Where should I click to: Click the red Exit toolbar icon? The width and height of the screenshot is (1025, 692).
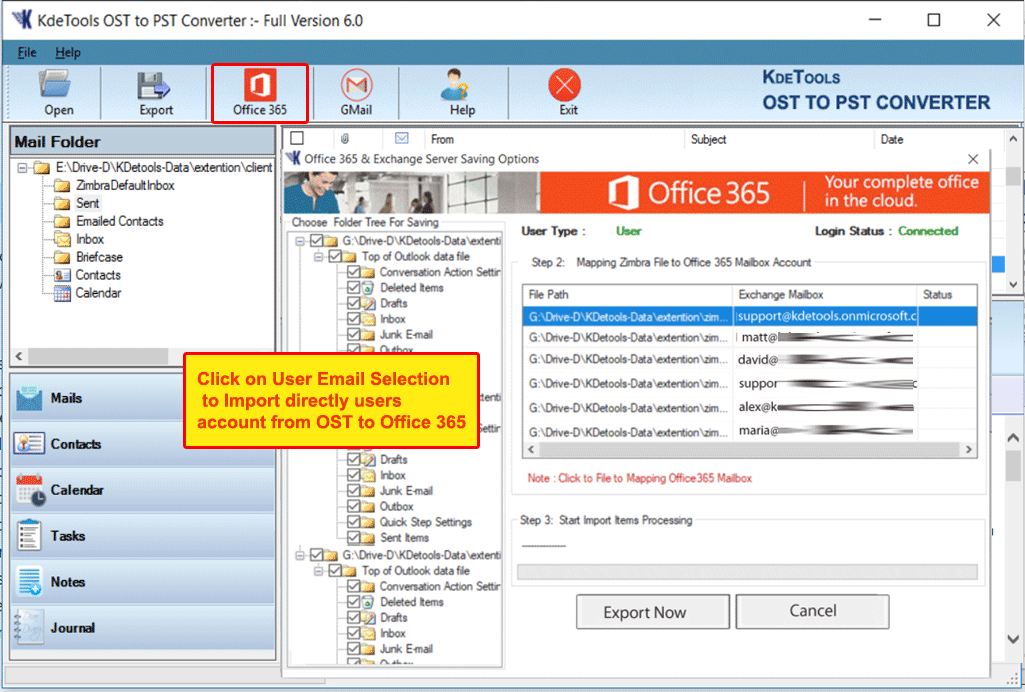click(564, 85)
